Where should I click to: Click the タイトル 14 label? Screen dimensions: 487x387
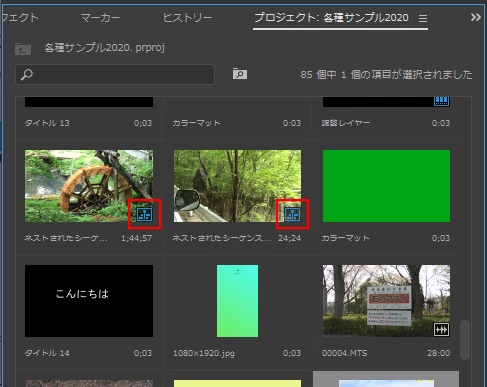pyautogui.click(x=47, y=353)
